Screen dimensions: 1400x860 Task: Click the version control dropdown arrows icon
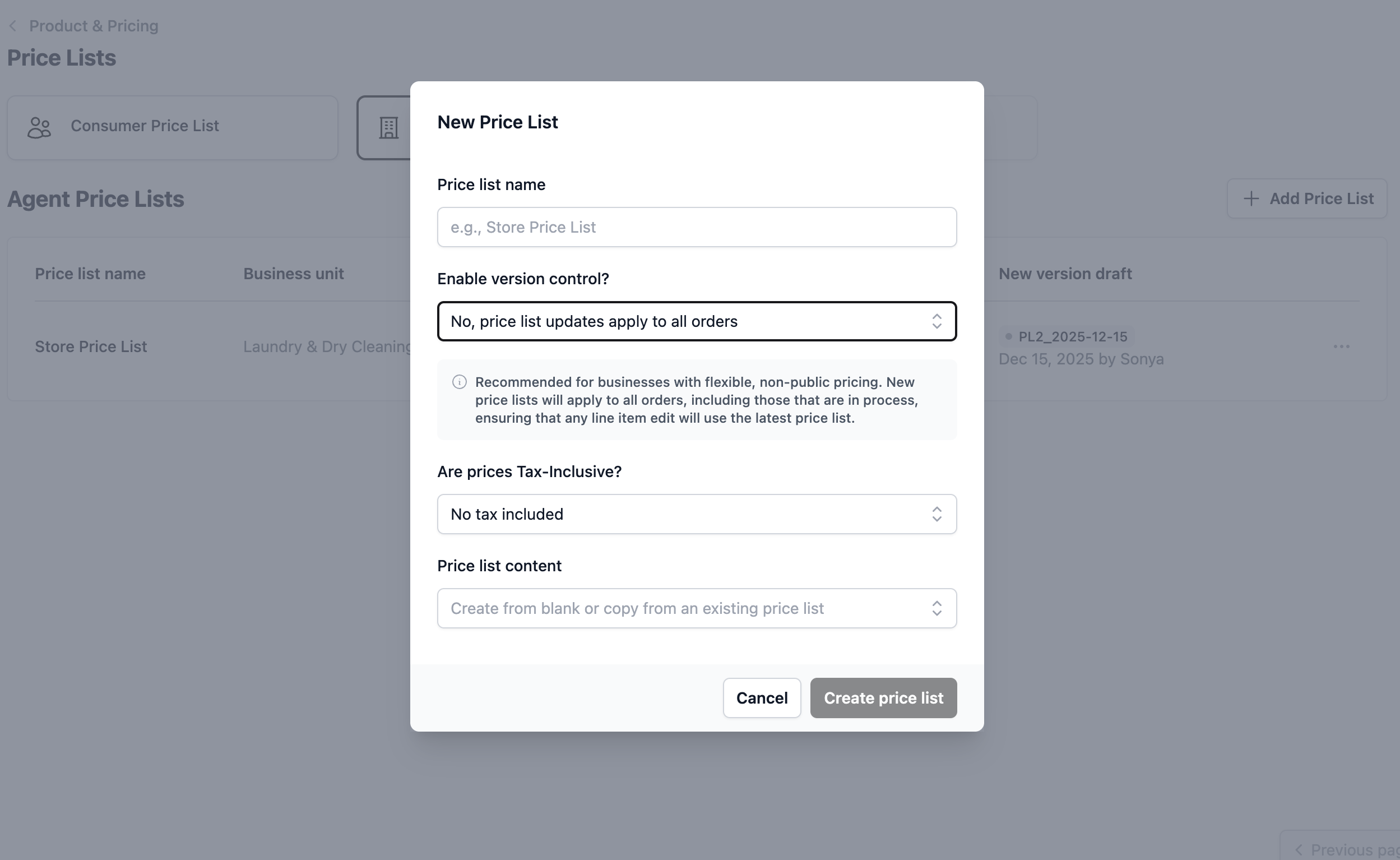[x=936, y=321]
